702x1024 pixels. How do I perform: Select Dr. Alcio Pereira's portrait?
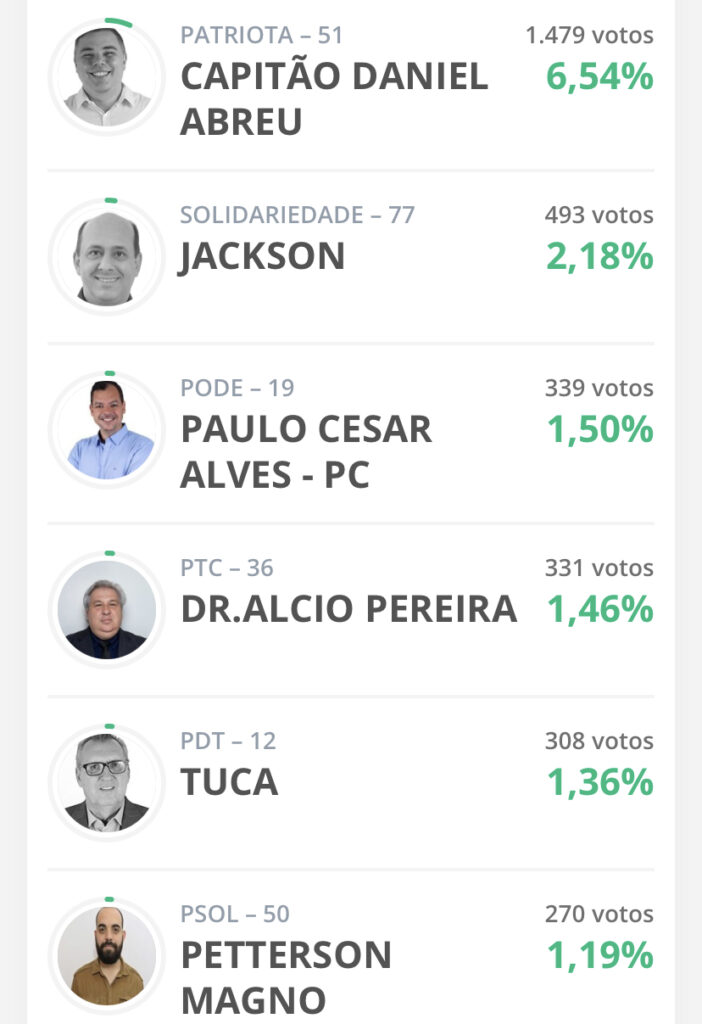106,609
